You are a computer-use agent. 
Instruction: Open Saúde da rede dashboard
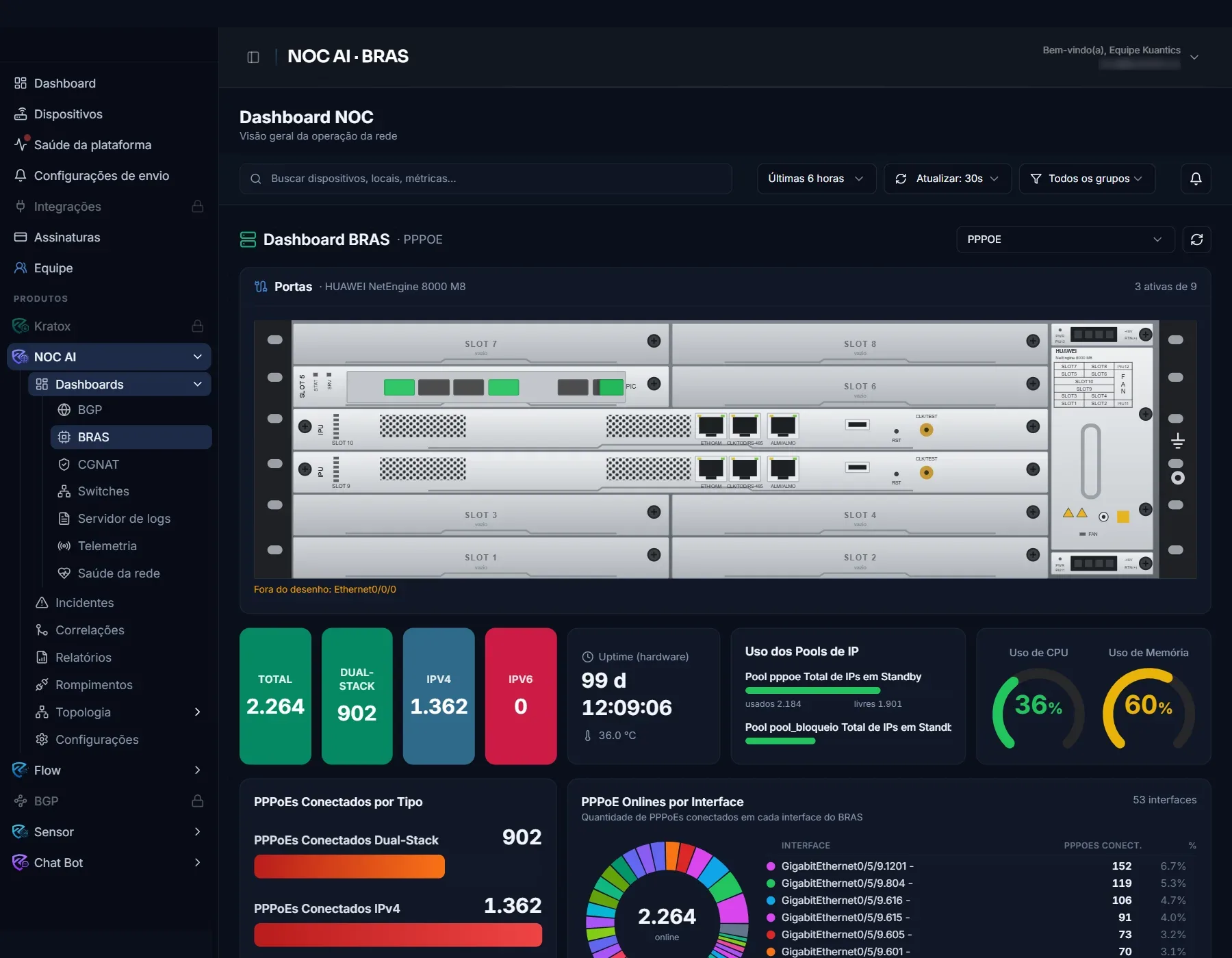click(131, 573)
